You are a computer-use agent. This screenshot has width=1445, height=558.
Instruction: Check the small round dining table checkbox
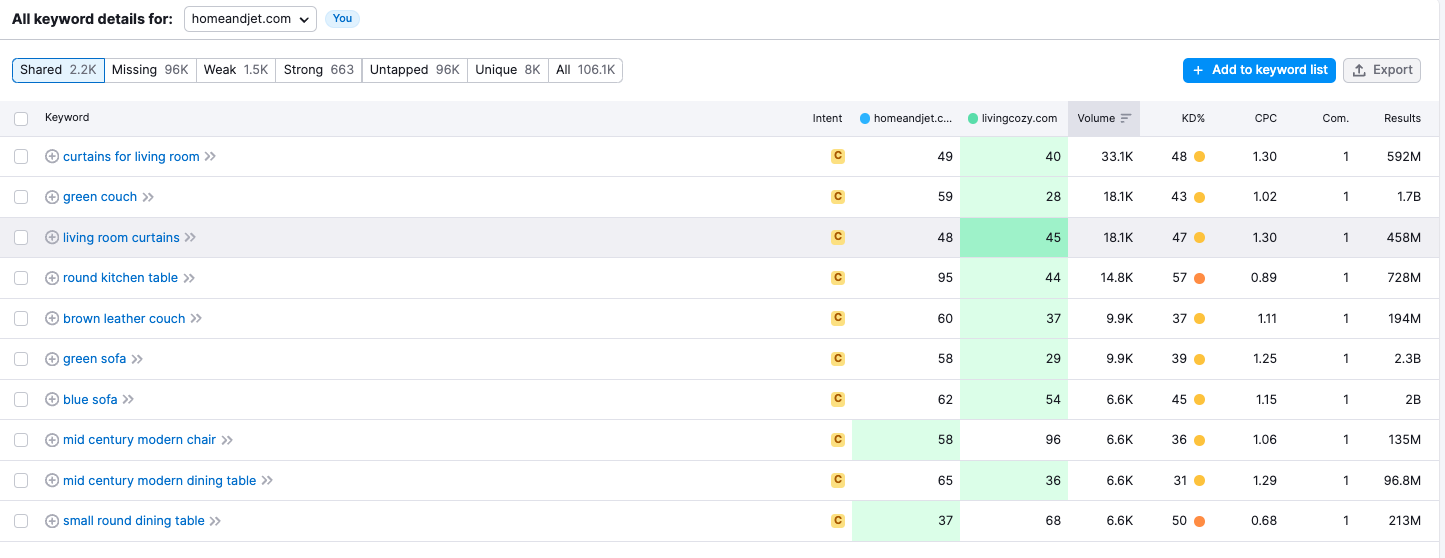coord(21,521)
